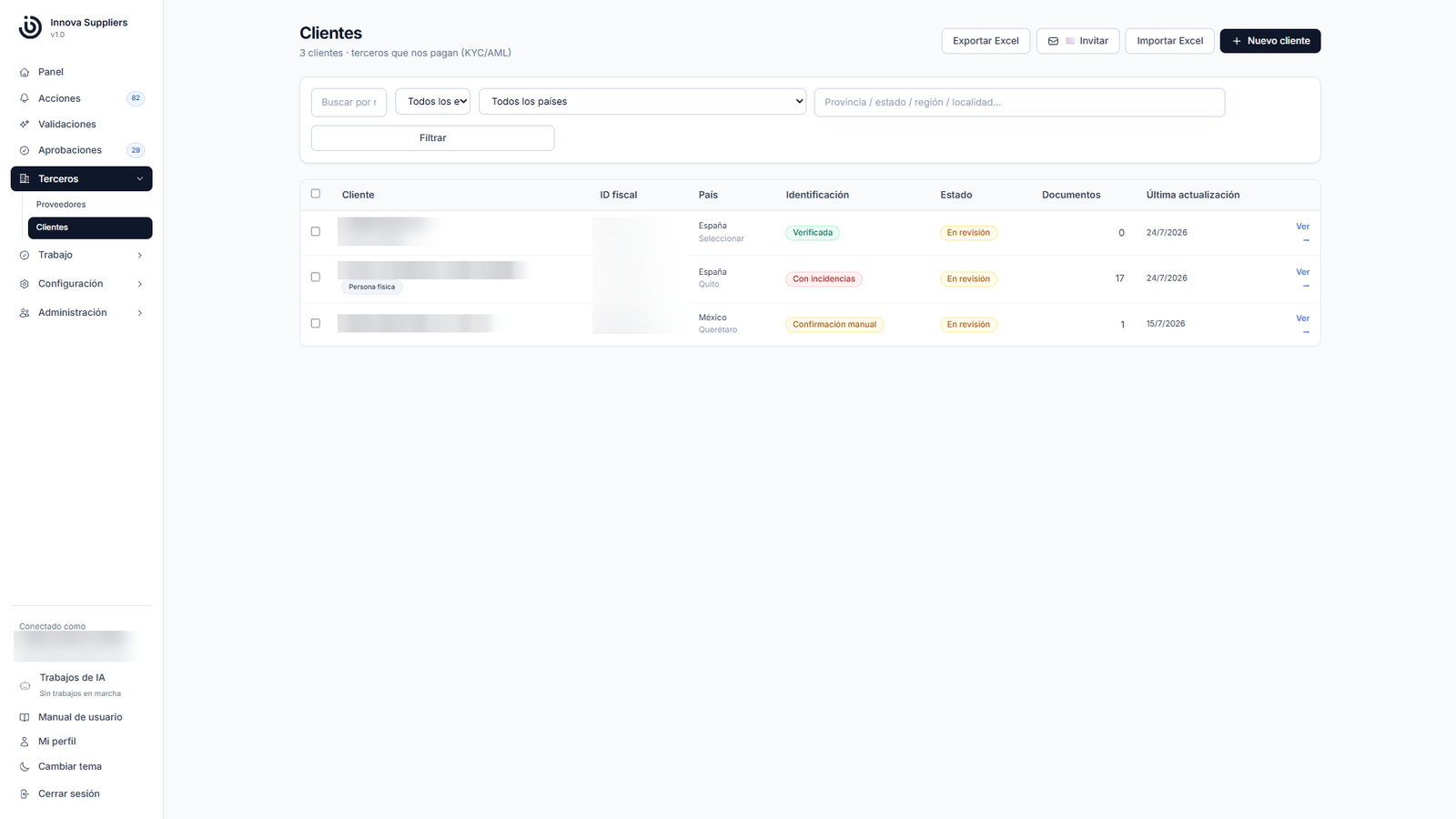Open Panel in the sidebar

81,72
